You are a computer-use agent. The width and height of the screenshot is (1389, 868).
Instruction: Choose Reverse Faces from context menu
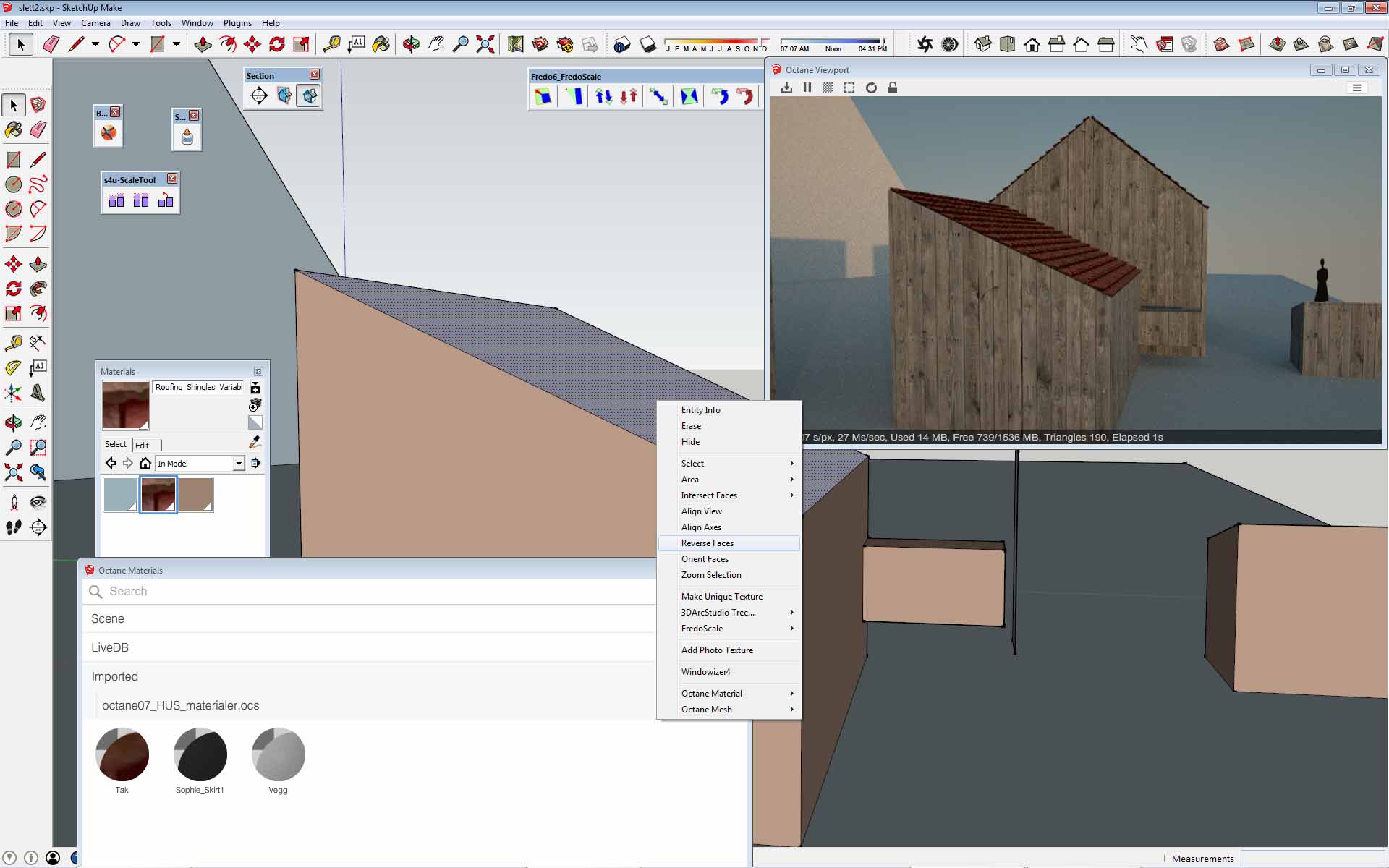707,543
